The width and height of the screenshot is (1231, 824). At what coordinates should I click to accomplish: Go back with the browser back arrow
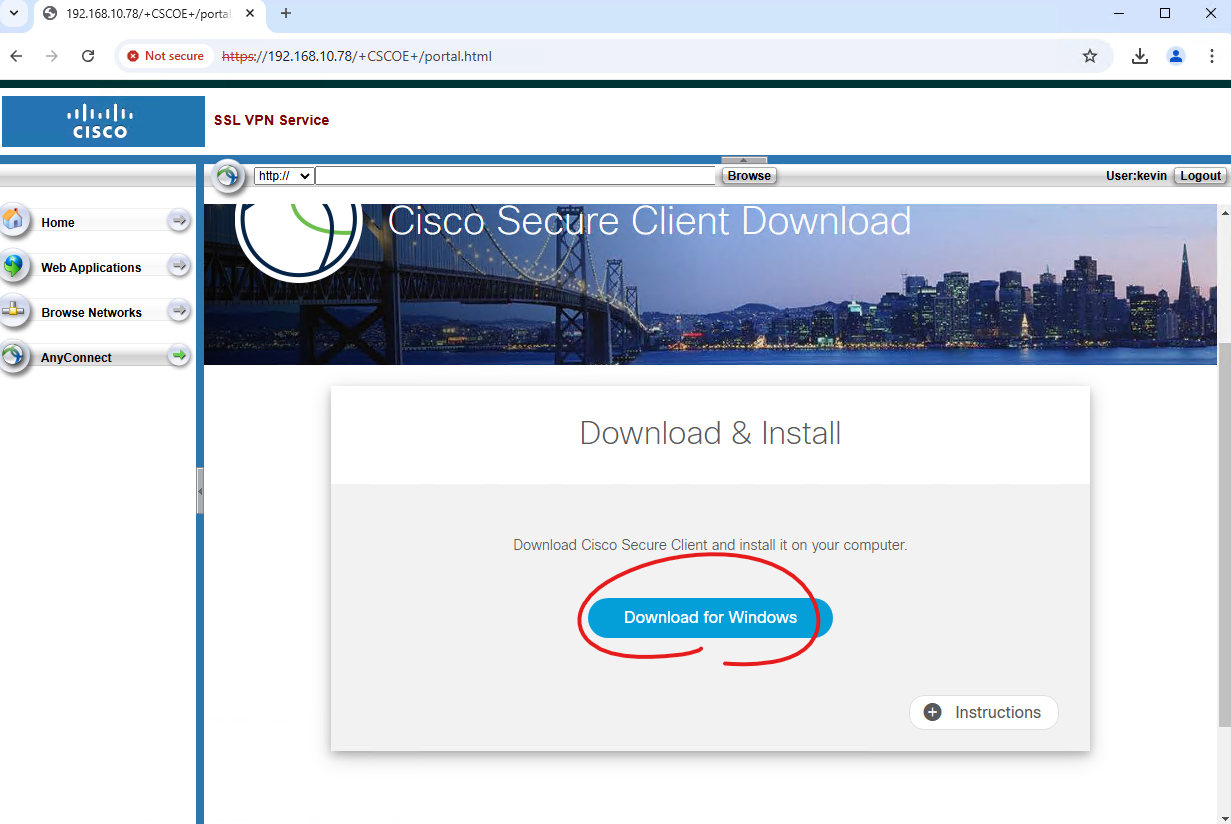tap(16, 56)
